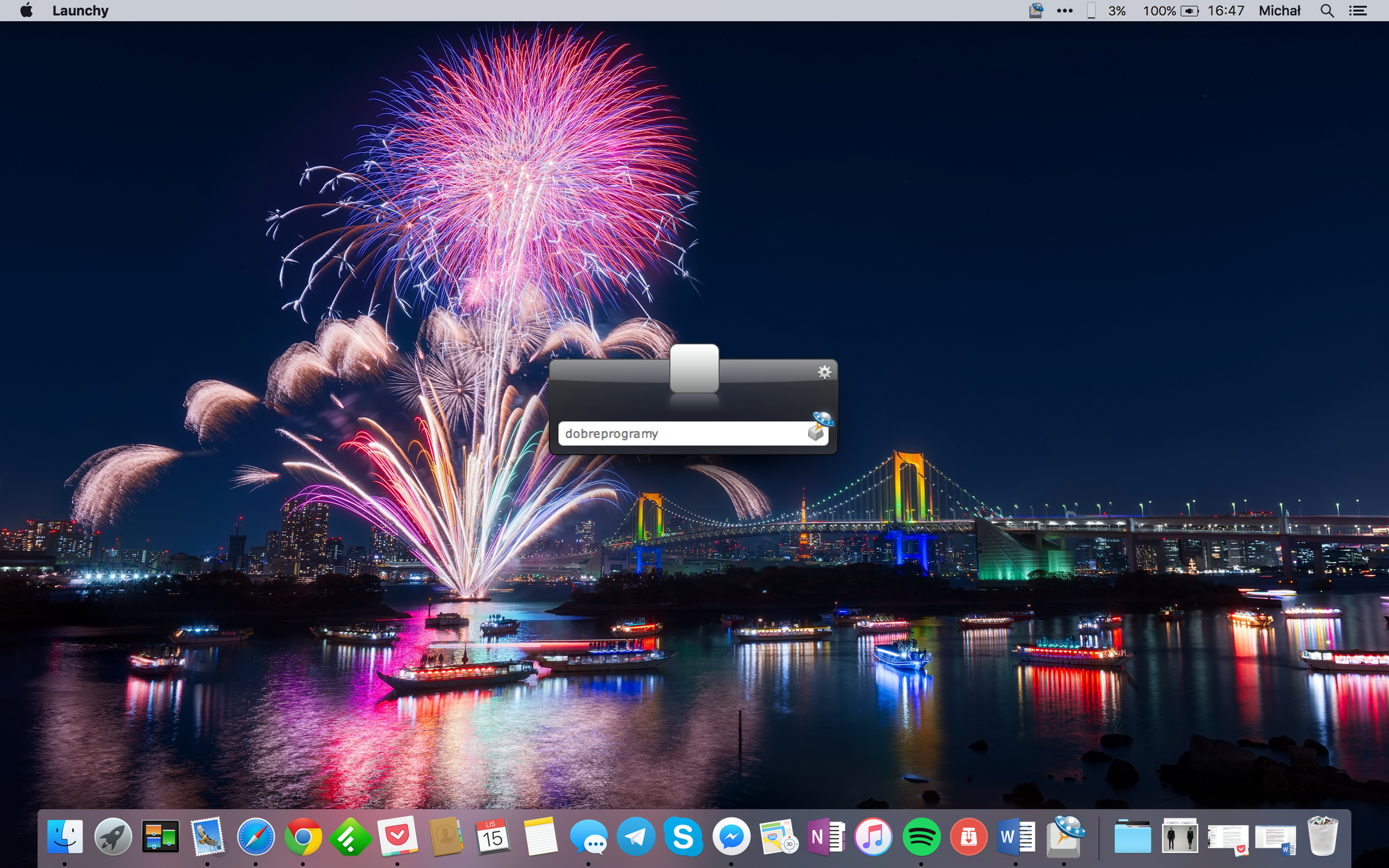The height and width of the screenshot is (868, 1389).
Task: Open the Michał user account menu
Action: click(x=1279, y=10)
